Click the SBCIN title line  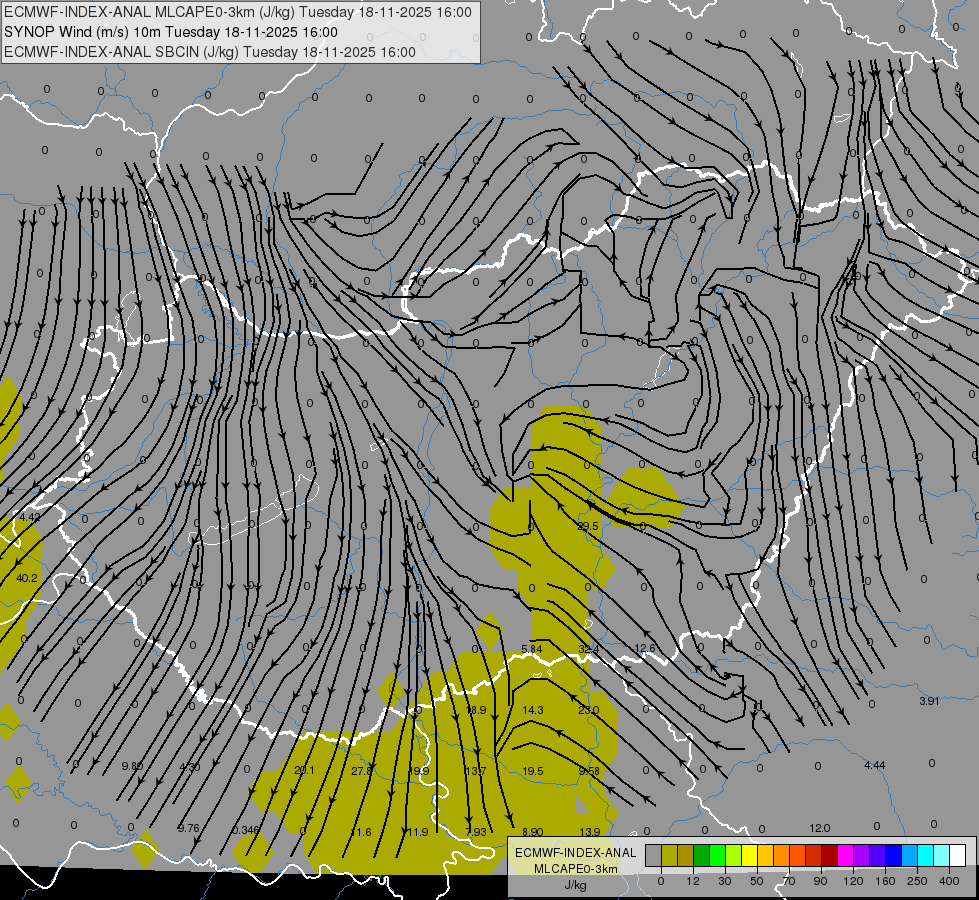click(x=210, y=52)
